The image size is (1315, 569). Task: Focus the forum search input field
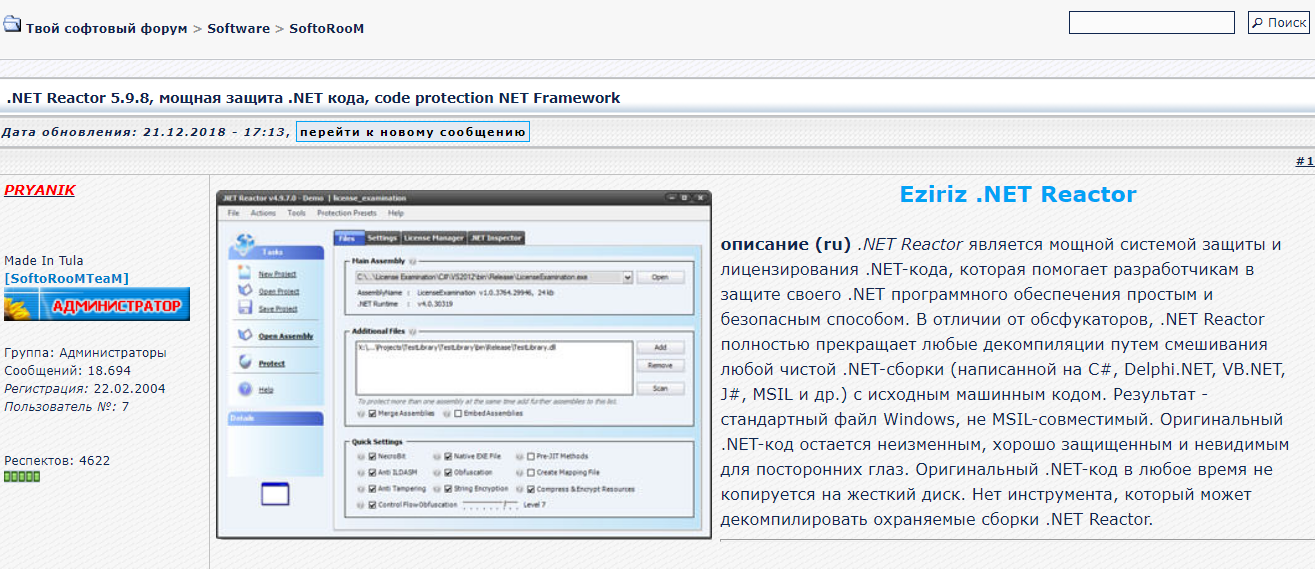click(x=1151, y=22)
